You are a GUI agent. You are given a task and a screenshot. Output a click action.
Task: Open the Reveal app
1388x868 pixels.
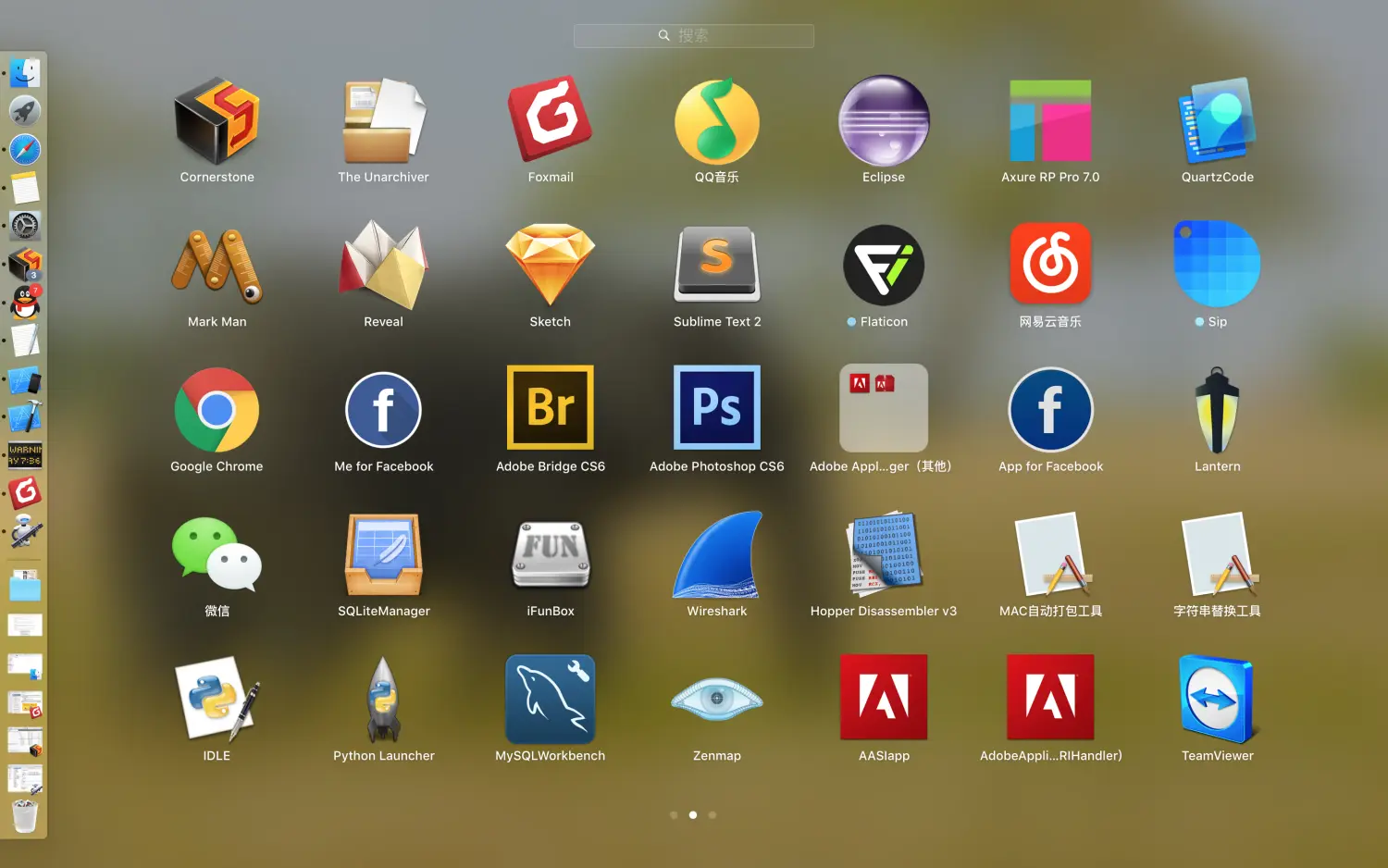384,265
